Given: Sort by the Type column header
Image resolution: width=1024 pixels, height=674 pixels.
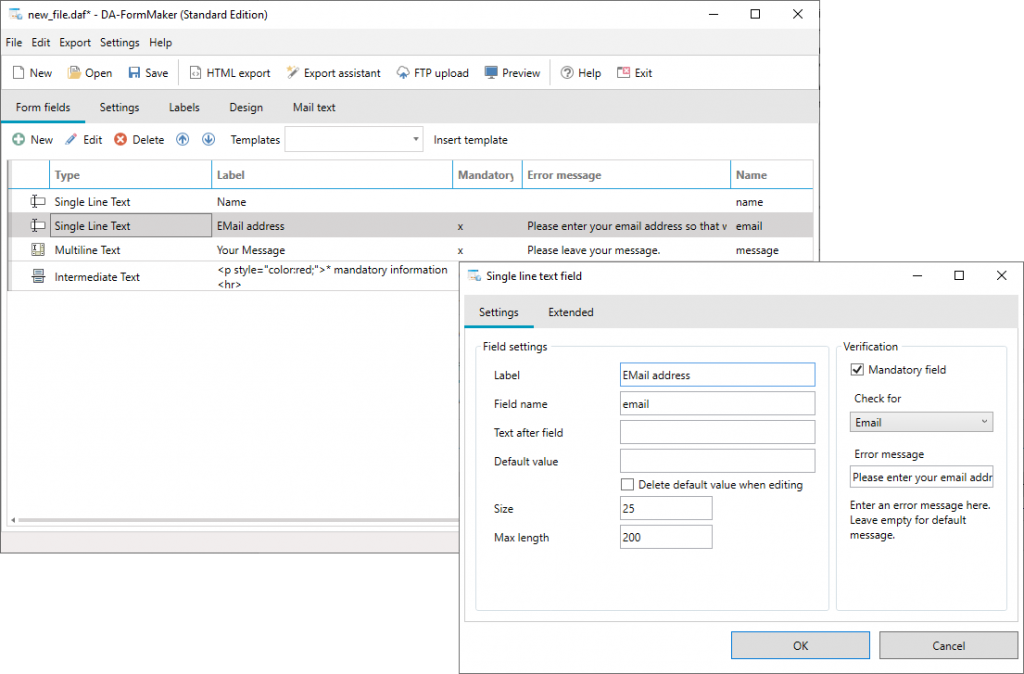Looking at the screenshot, I should pyautogui.click(x=131, y=175).
